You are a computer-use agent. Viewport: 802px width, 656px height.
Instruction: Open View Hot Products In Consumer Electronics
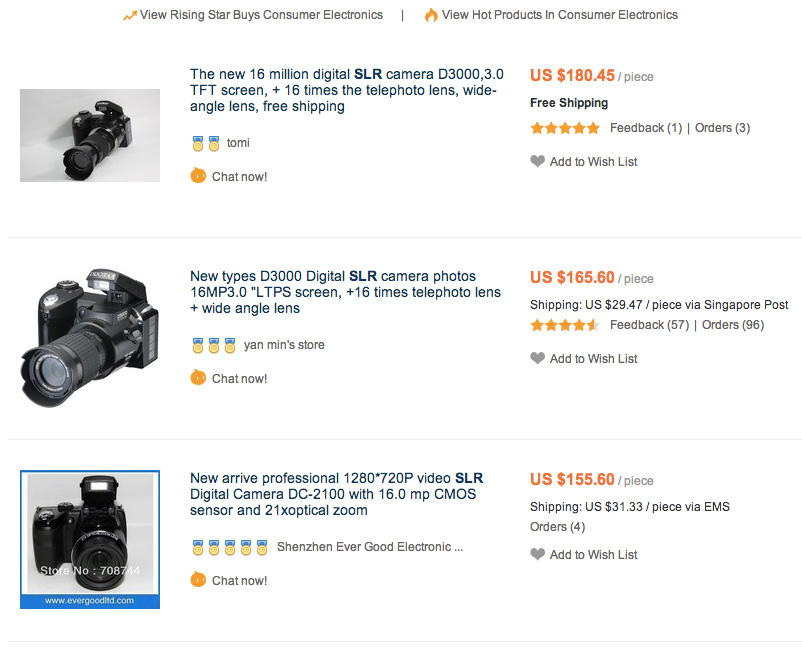click(559, 15)
